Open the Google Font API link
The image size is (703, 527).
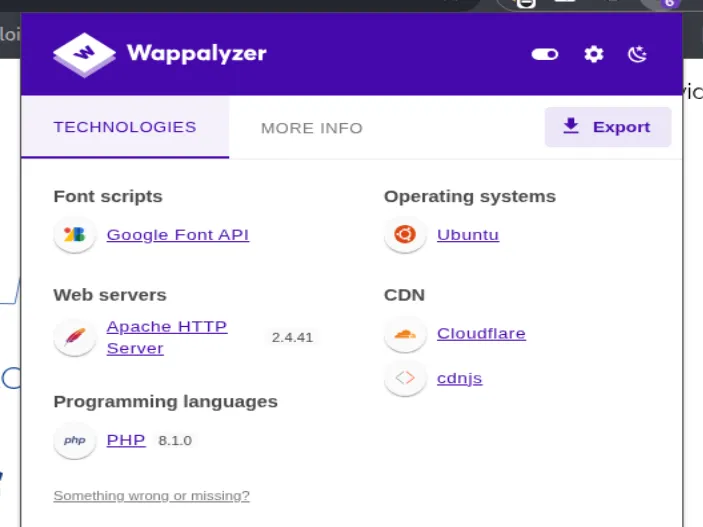coord(177,235)
